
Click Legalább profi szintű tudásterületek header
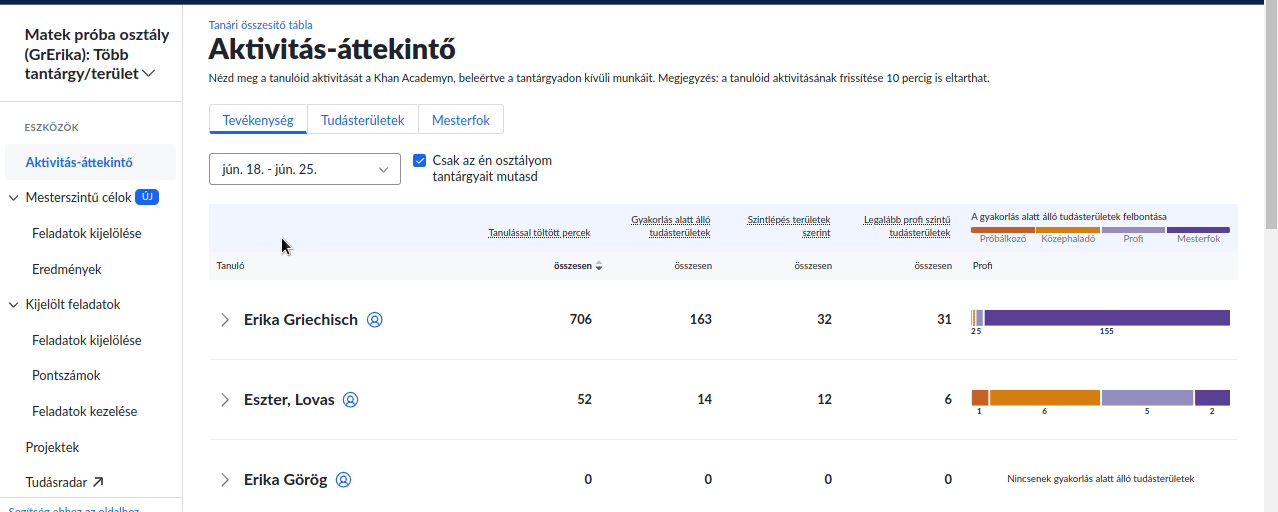(907, 226)
